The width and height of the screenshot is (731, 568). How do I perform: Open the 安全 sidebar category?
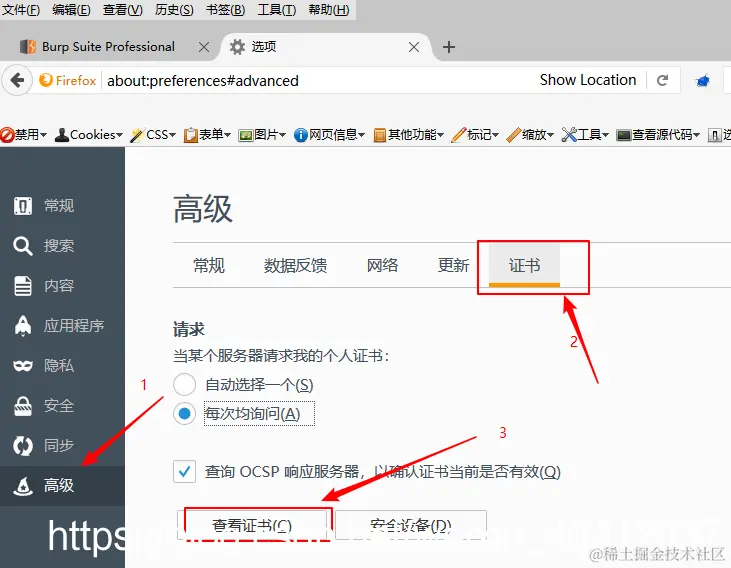pyautogui.click(x=61, y=406)
